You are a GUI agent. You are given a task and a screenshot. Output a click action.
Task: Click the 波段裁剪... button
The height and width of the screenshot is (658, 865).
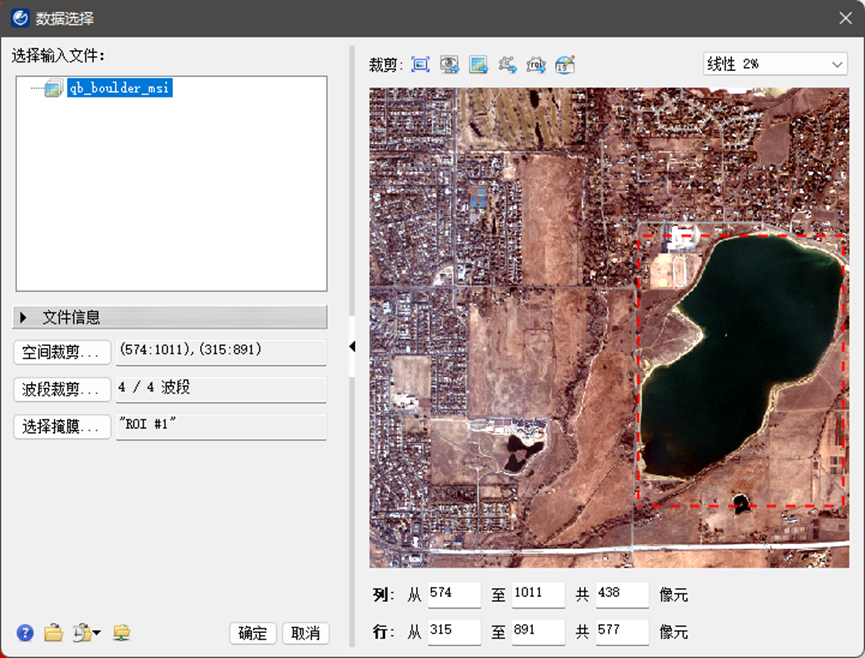tap(62, 389)
